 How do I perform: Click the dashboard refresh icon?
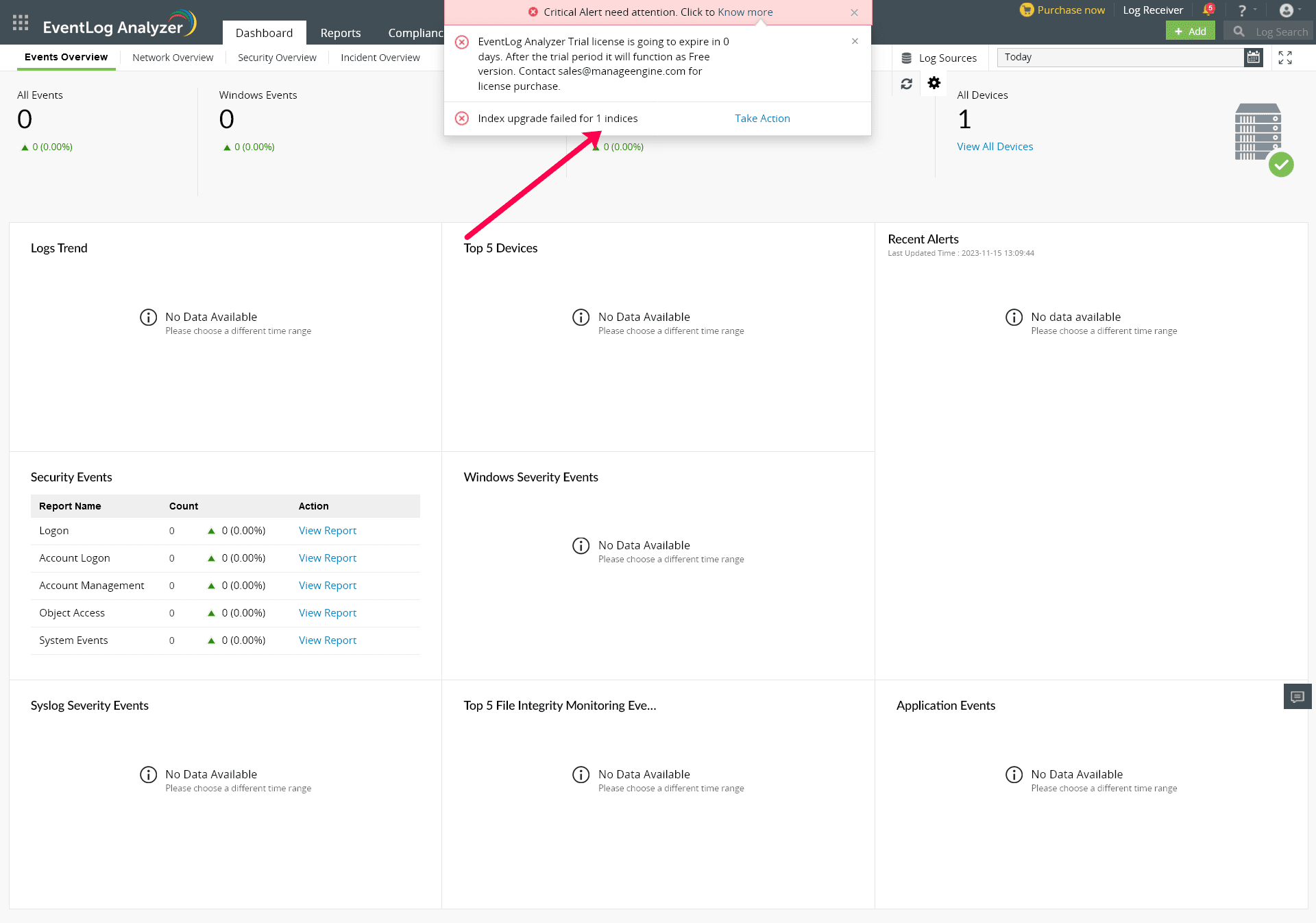(x=906, y=84)
